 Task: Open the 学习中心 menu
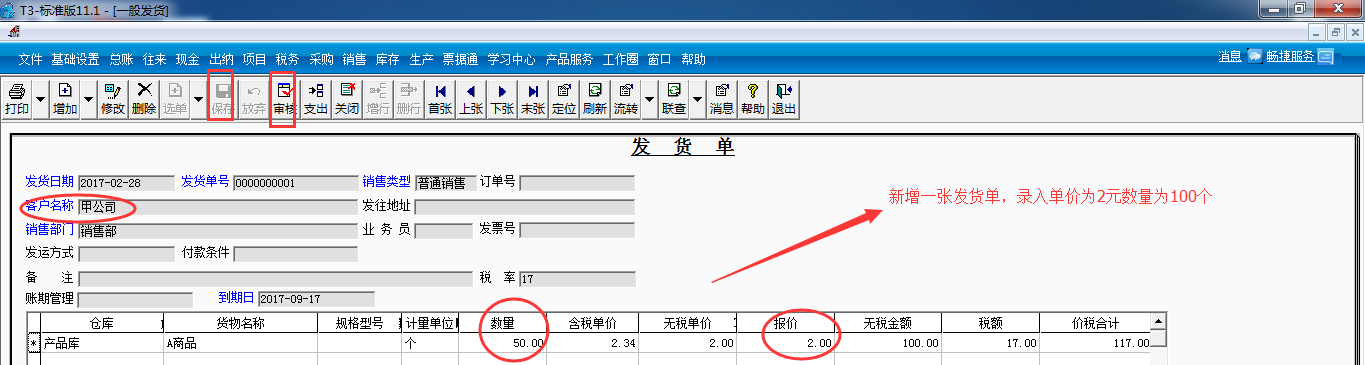511,59
